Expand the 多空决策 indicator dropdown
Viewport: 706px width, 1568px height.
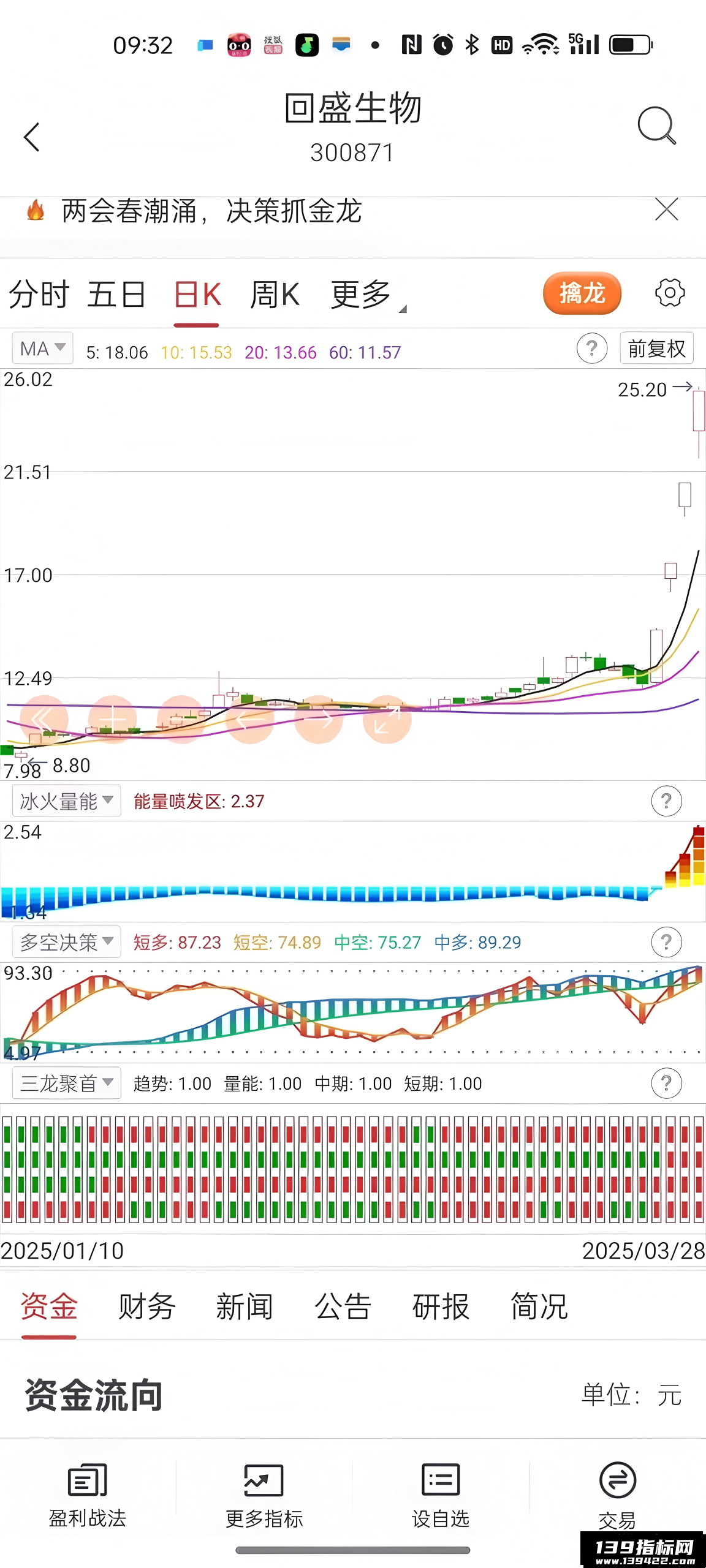coord(66,941)
